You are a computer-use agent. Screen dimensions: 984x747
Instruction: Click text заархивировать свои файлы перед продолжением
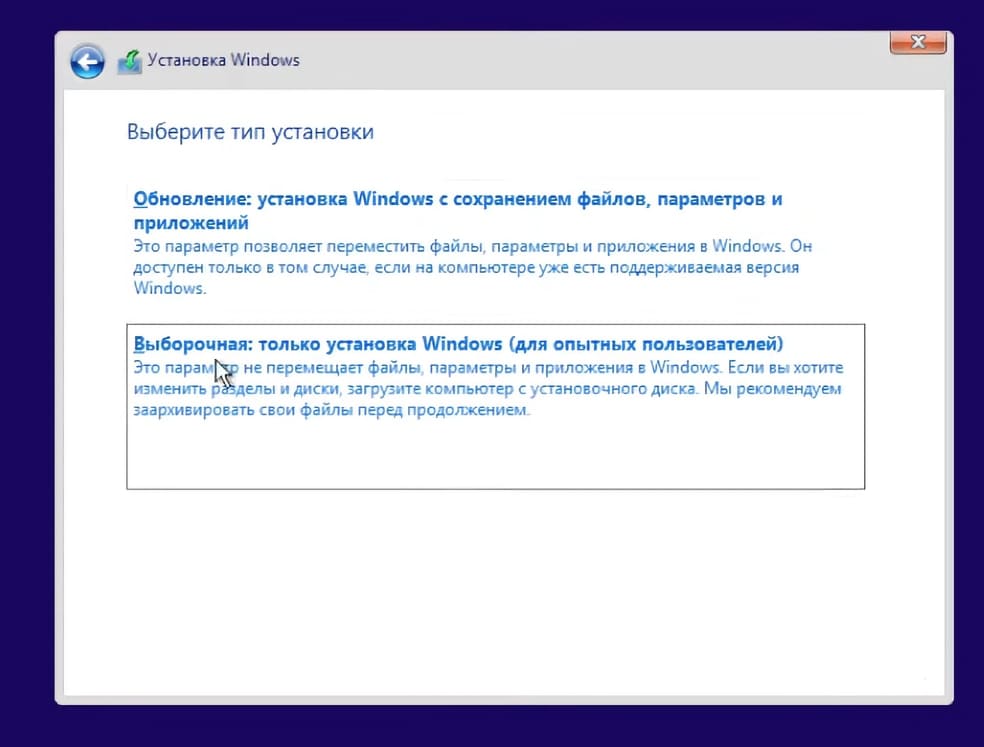tap(331, 410)
